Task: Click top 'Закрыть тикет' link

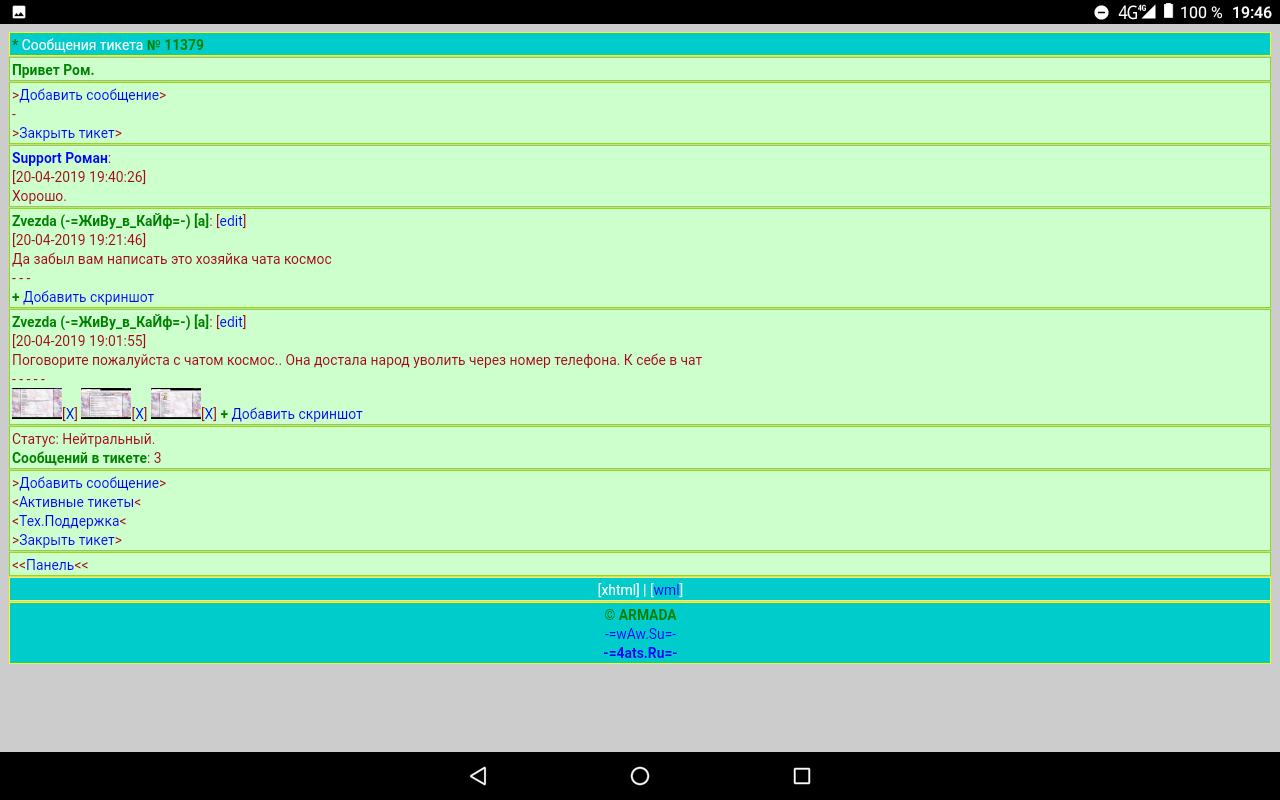Action: point(67,133)
